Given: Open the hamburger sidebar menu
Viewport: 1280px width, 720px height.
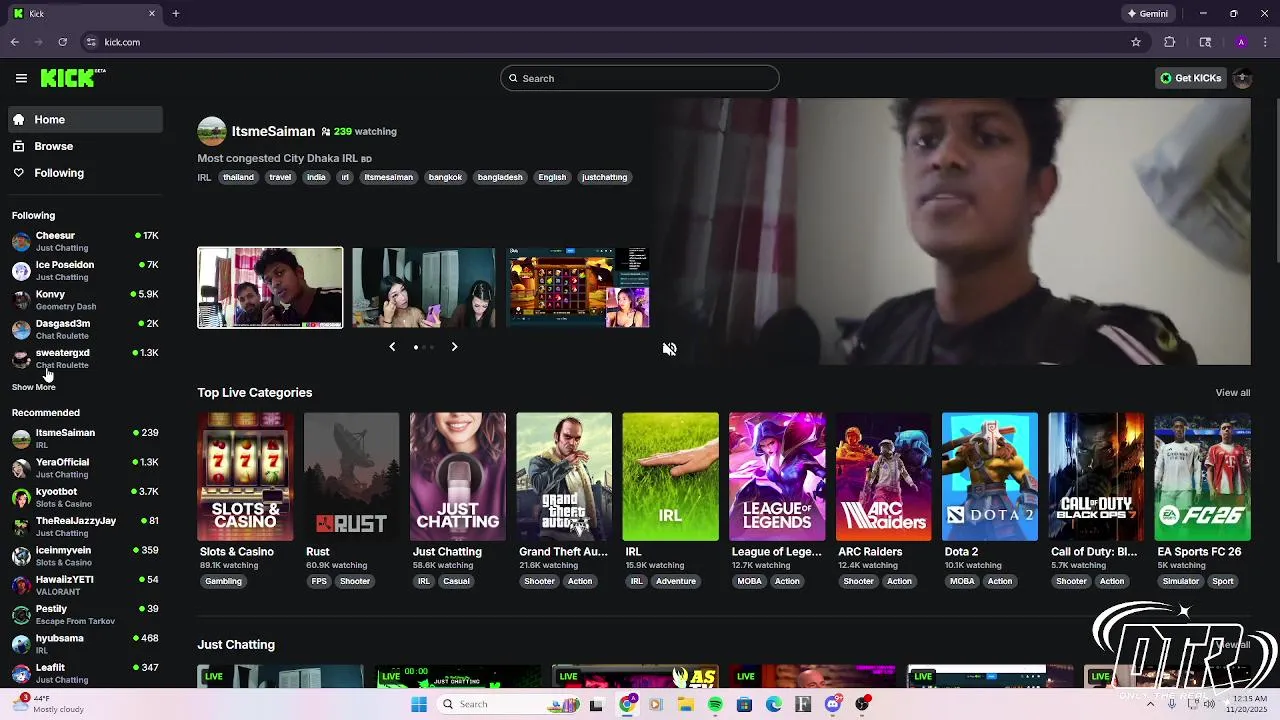Looking at the screenshot, I should pos(21,78).
